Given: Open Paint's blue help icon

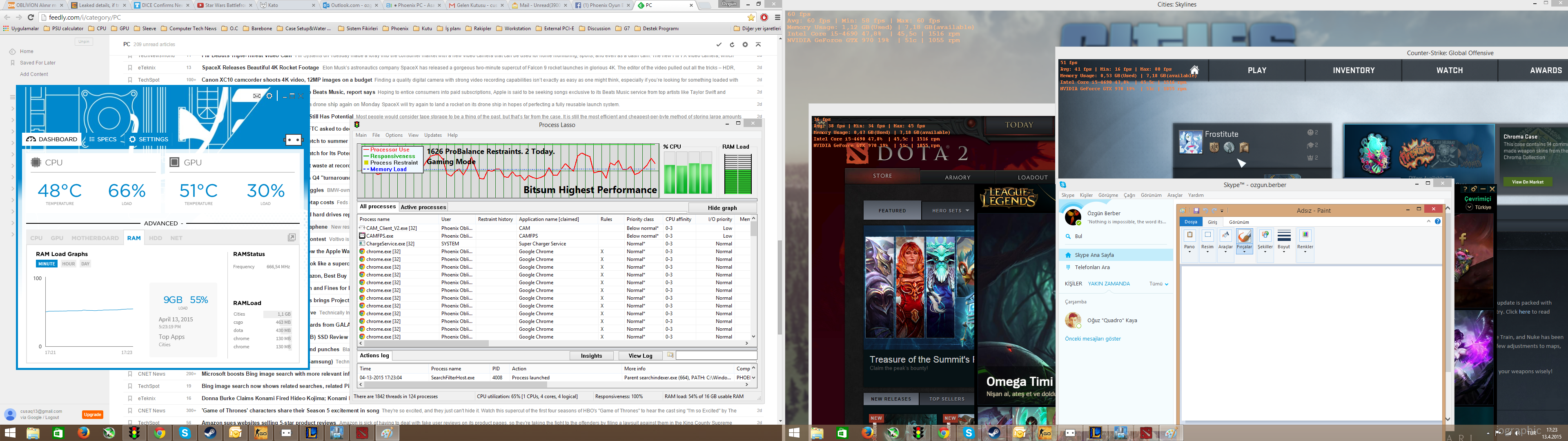Looking at the screenshot, I should (x=1438, y=222).
